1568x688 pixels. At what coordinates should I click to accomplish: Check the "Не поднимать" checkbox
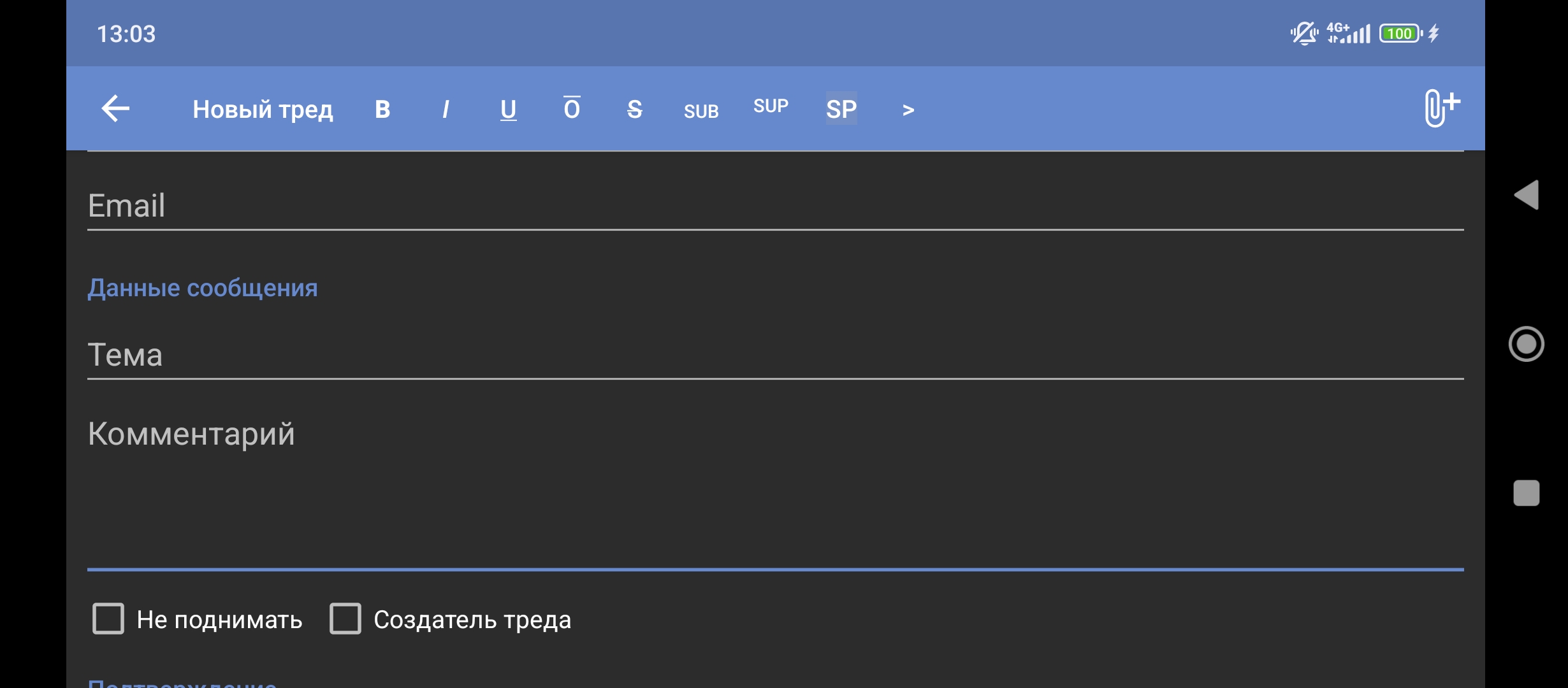click(x=108, y=619)
